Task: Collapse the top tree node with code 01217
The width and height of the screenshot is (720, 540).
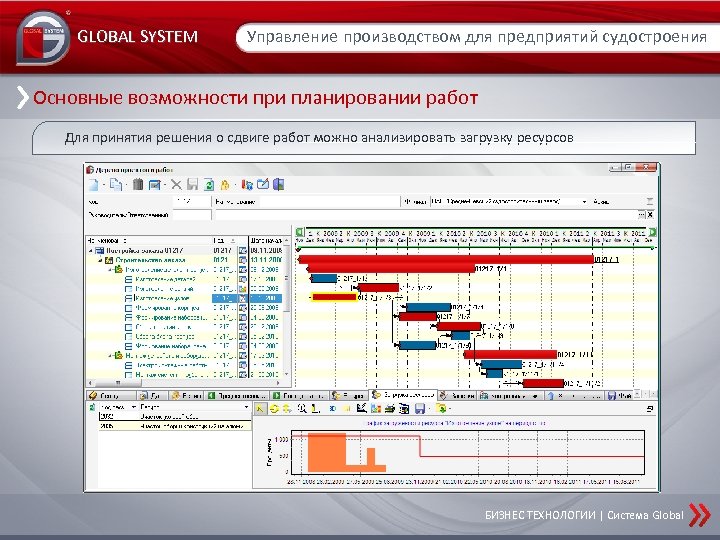Action: tap(90, 251)
